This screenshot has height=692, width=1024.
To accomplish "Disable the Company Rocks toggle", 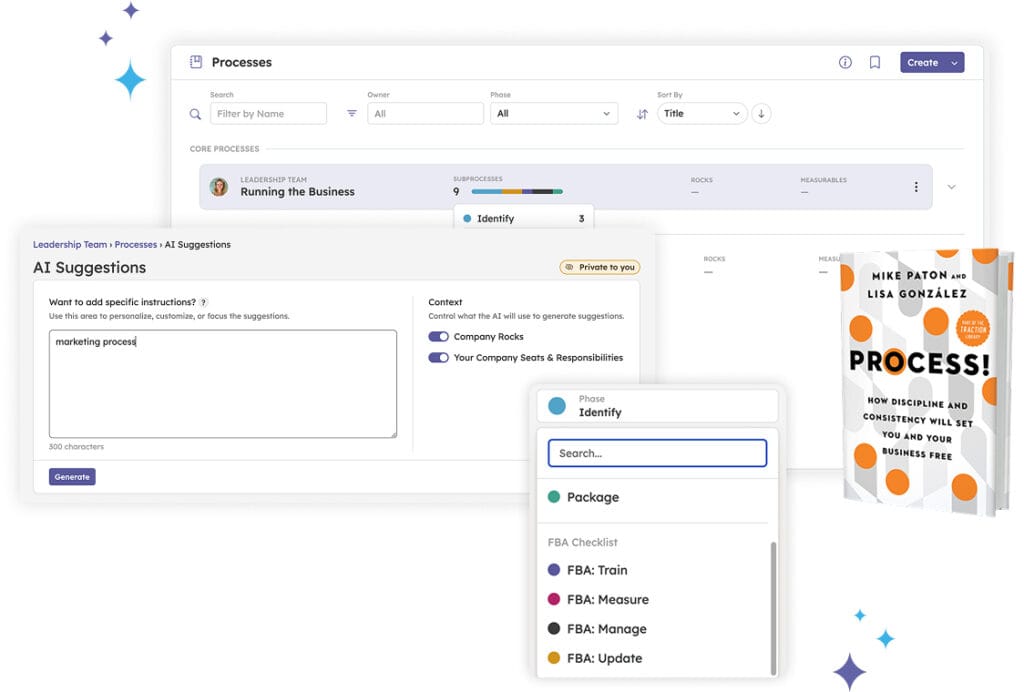I will point(438,337).
